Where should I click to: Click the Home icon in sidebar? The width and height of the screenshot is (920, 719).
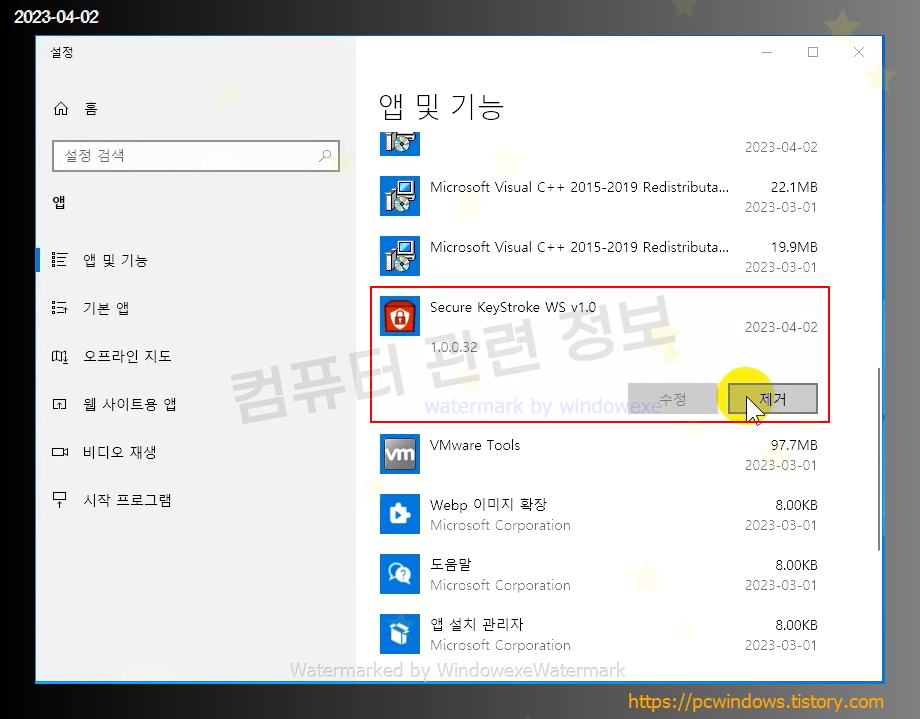[61, 109]
